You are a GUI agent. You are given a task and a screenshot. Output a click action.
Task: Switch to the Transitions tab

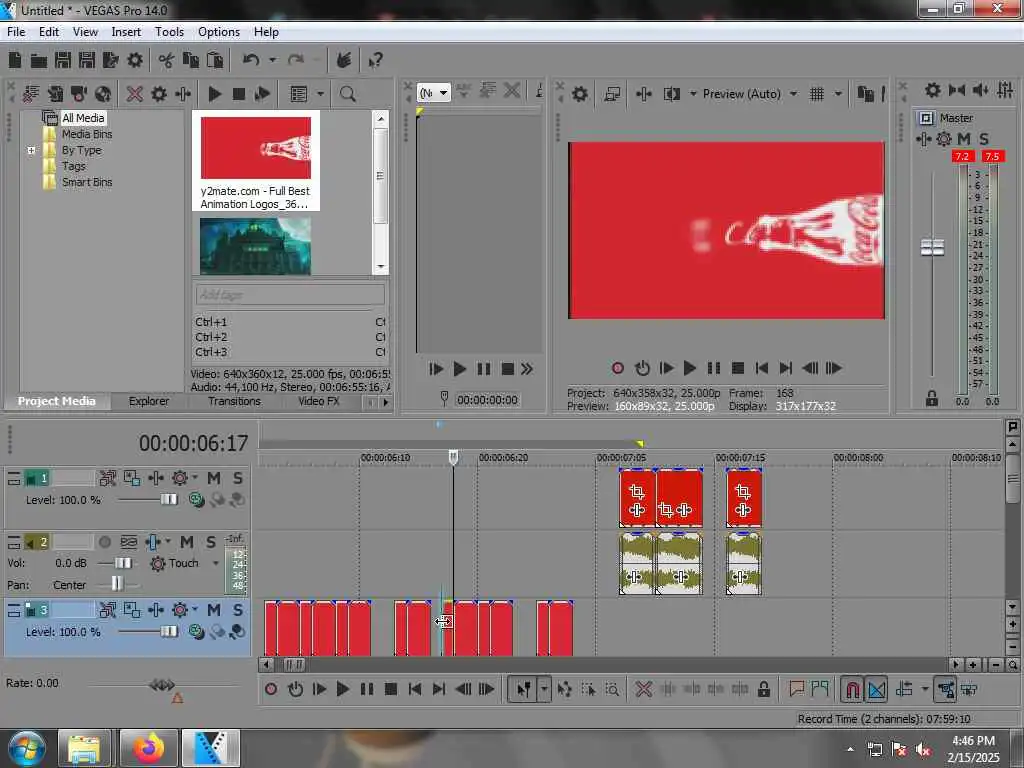coord(234,402)
